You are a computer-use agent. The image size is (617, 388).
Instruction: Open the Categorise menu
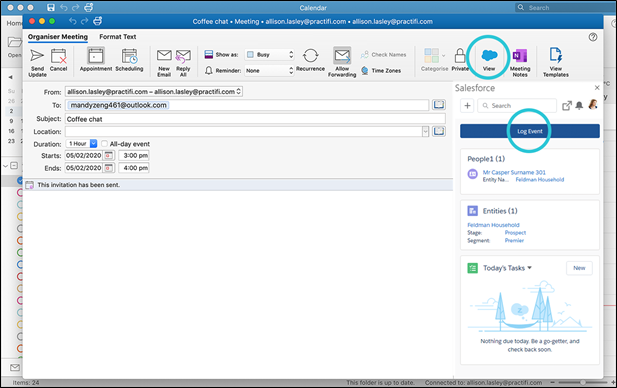(434, 55)
